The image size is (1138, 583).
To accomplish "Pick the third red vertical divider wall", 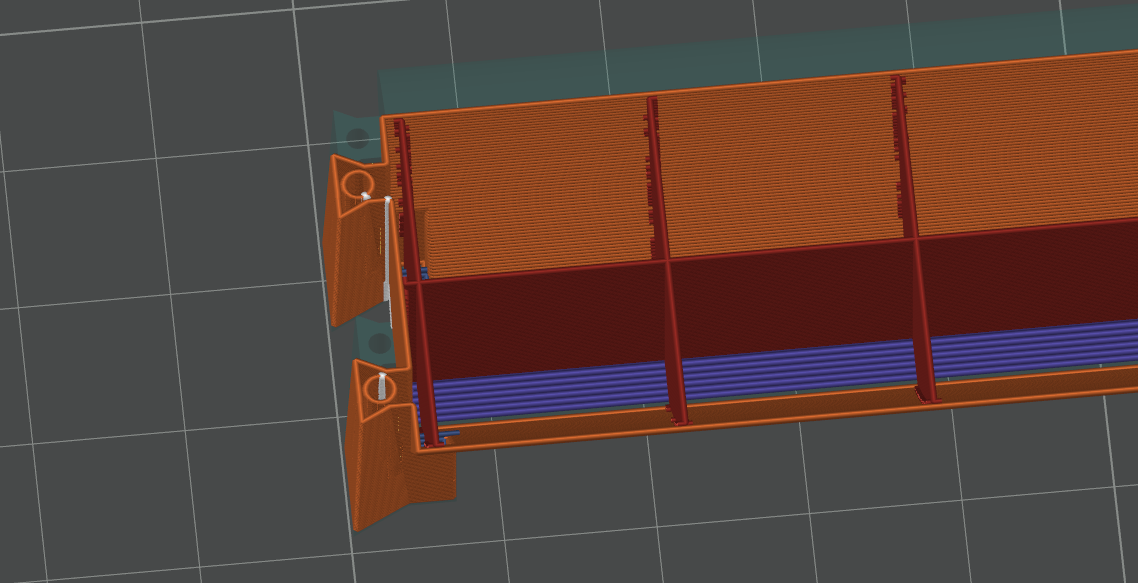I will coord(913,240).
